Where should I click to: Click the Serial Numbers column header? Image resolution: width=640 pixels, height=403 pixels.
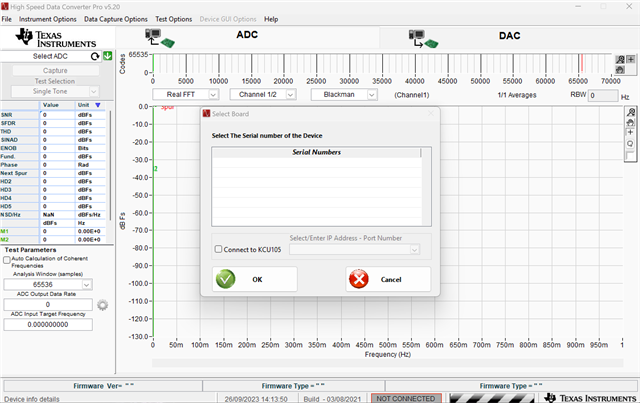[316, 152]
